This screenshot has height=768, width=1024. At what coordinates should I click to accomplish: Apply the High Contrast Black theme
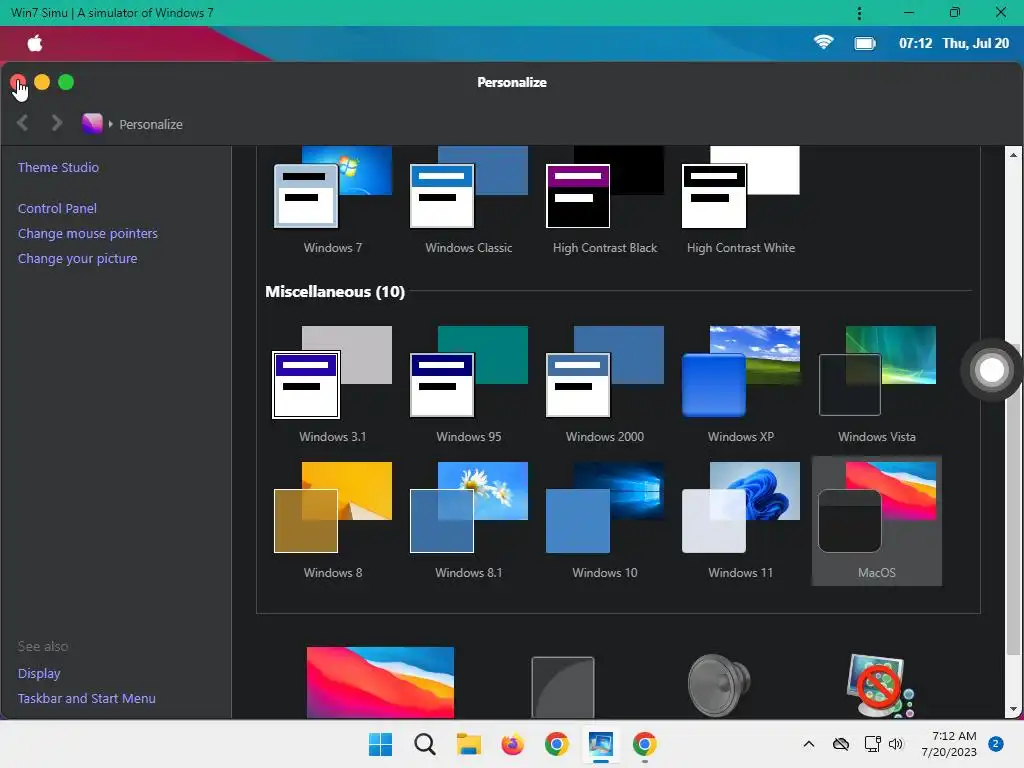(x=605, y=199)
